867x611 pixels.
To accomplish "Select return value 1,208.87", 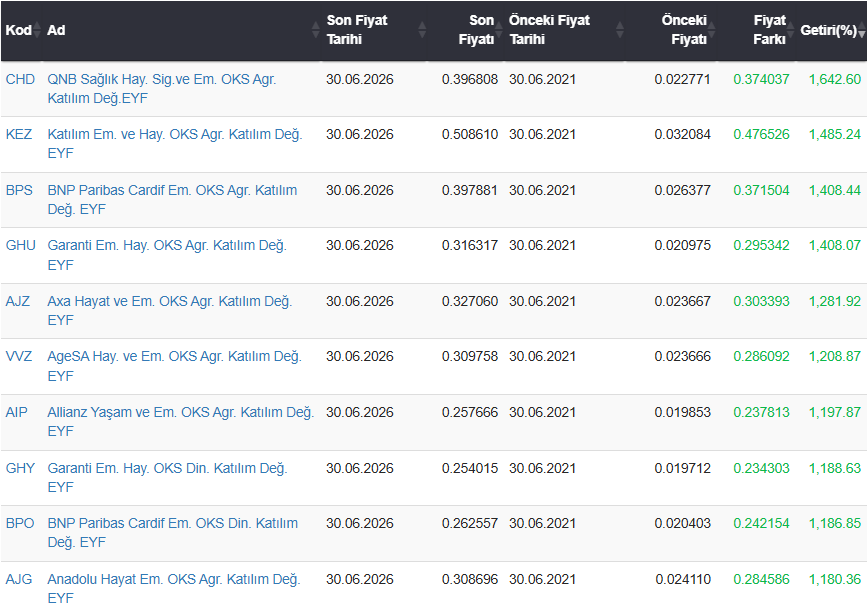I will 835,356.
